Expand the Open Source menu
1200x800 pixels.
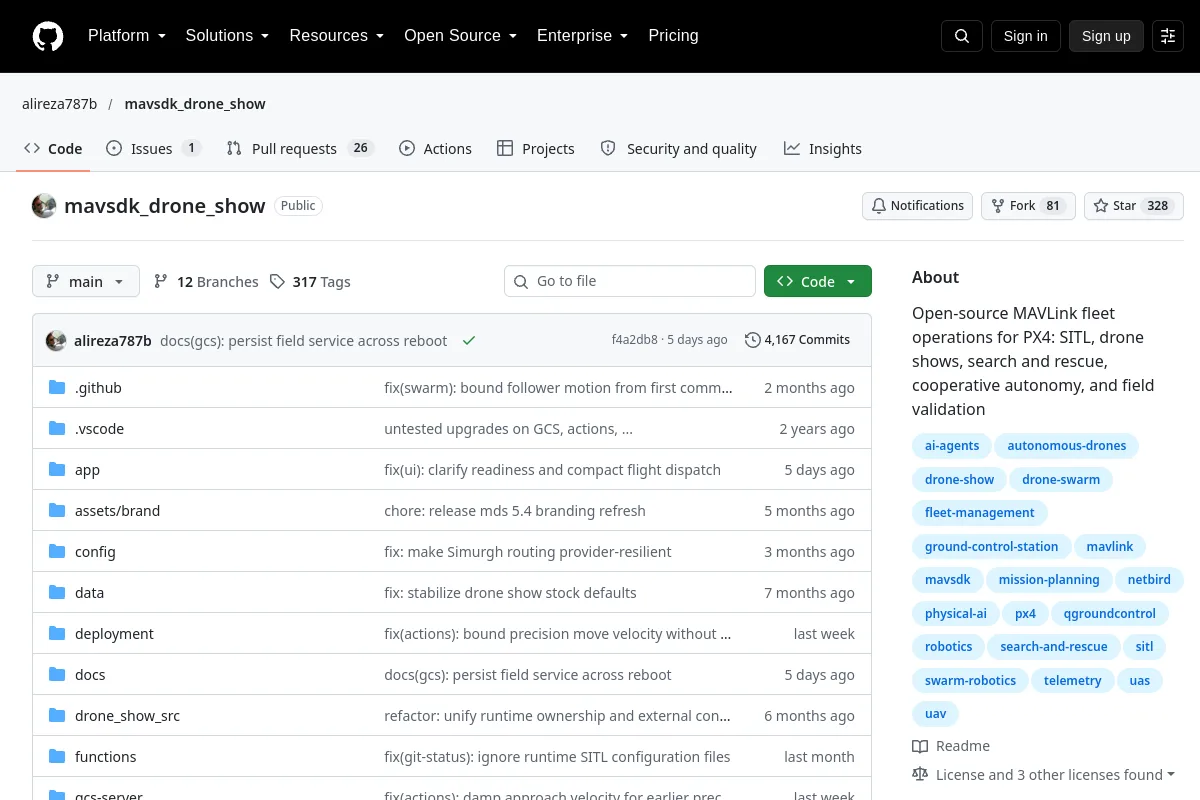(x=460, y=36)
